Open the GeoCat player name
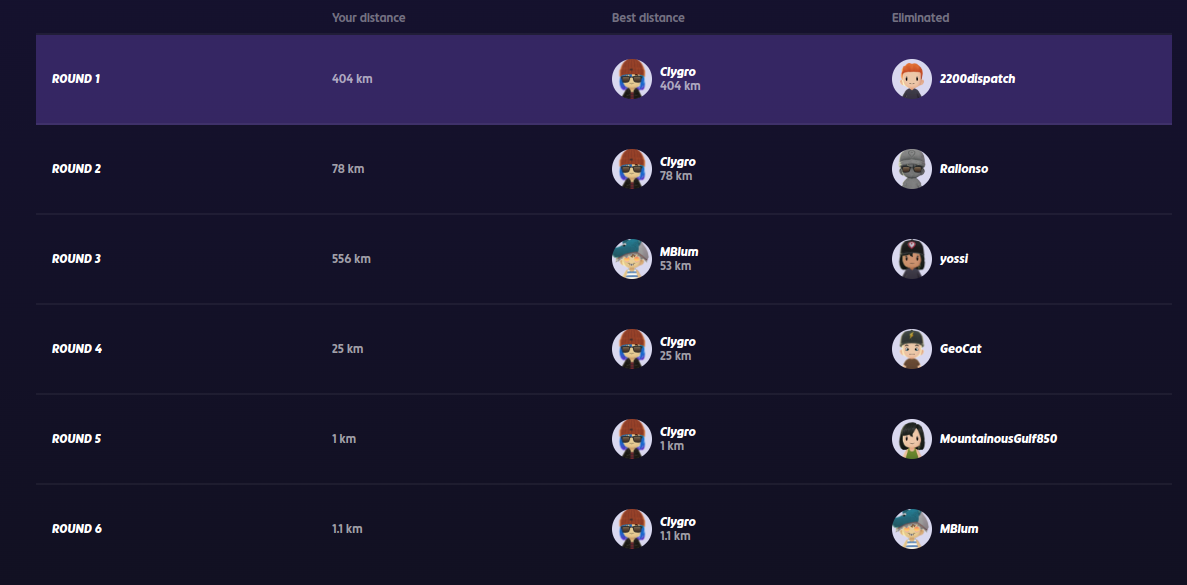 (960, 349)
